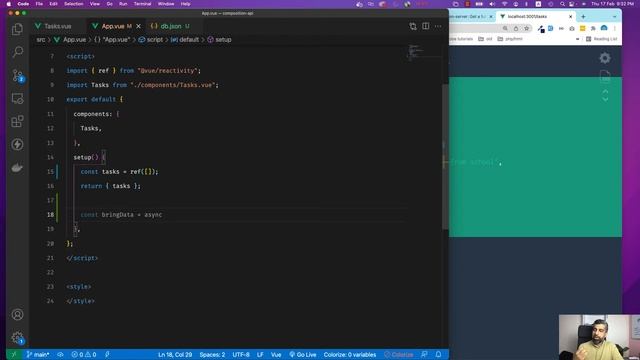Open the View menu
Viewport: 640px width, 360px height.
point(95,4)
